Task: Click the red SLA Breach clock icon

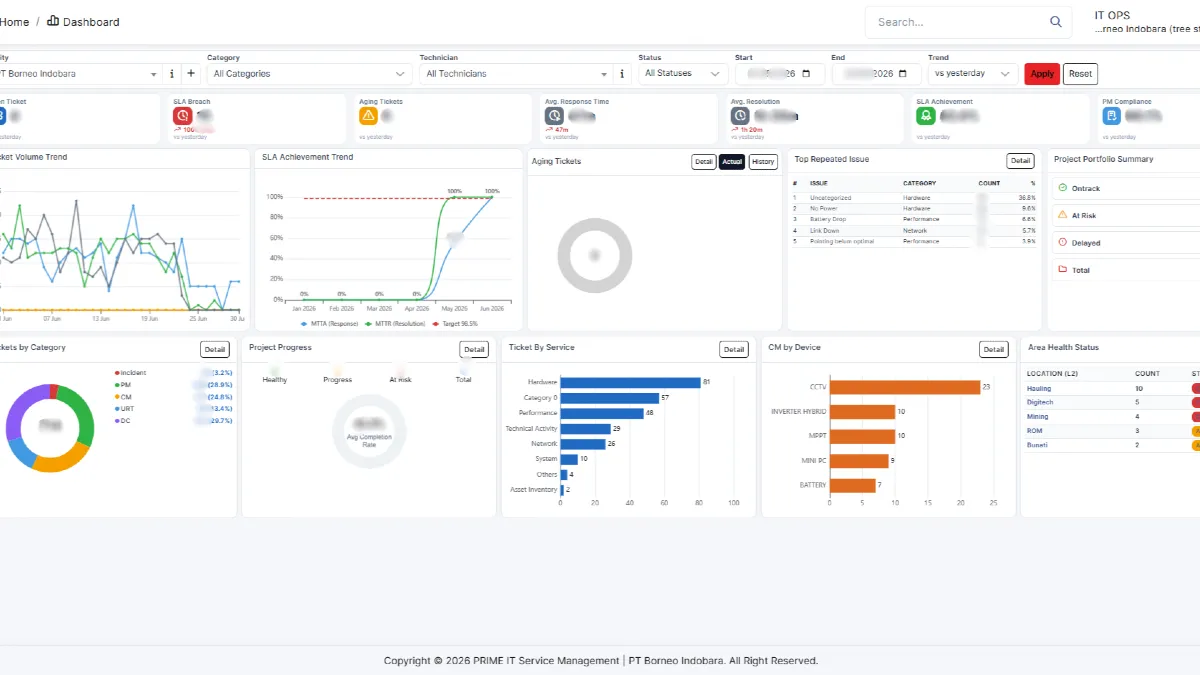Action: point(182,116)
